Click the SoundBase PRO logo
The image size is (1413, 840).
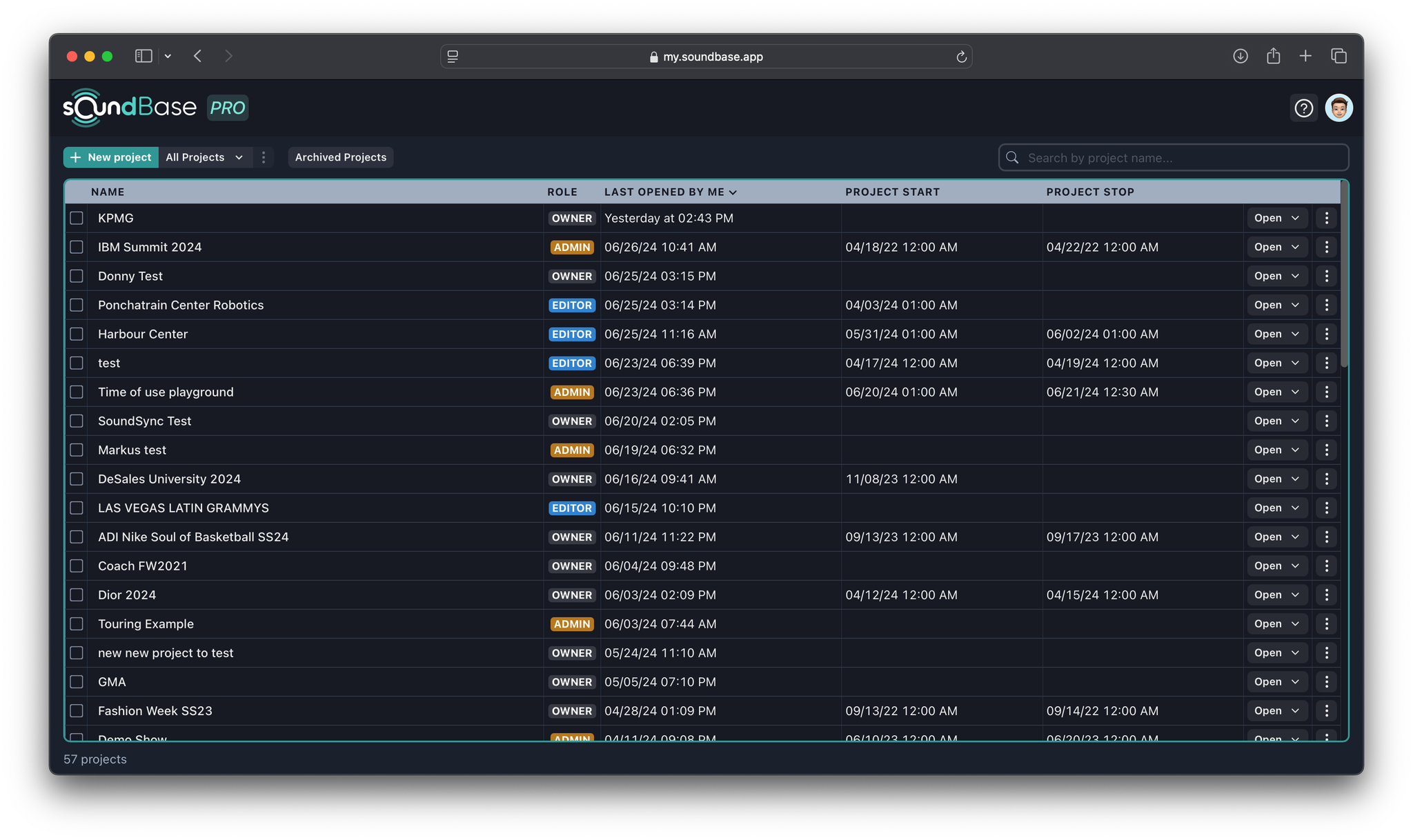[156, 108]
